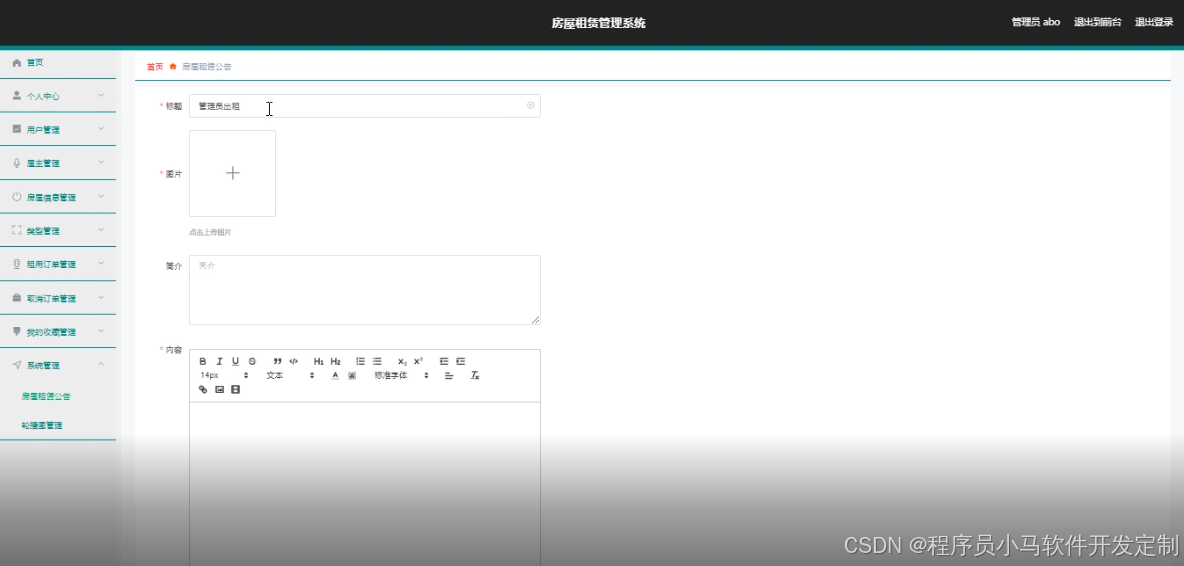Insert an image into the editor content
1184x566 pixels.
click(x=219, y=390)
